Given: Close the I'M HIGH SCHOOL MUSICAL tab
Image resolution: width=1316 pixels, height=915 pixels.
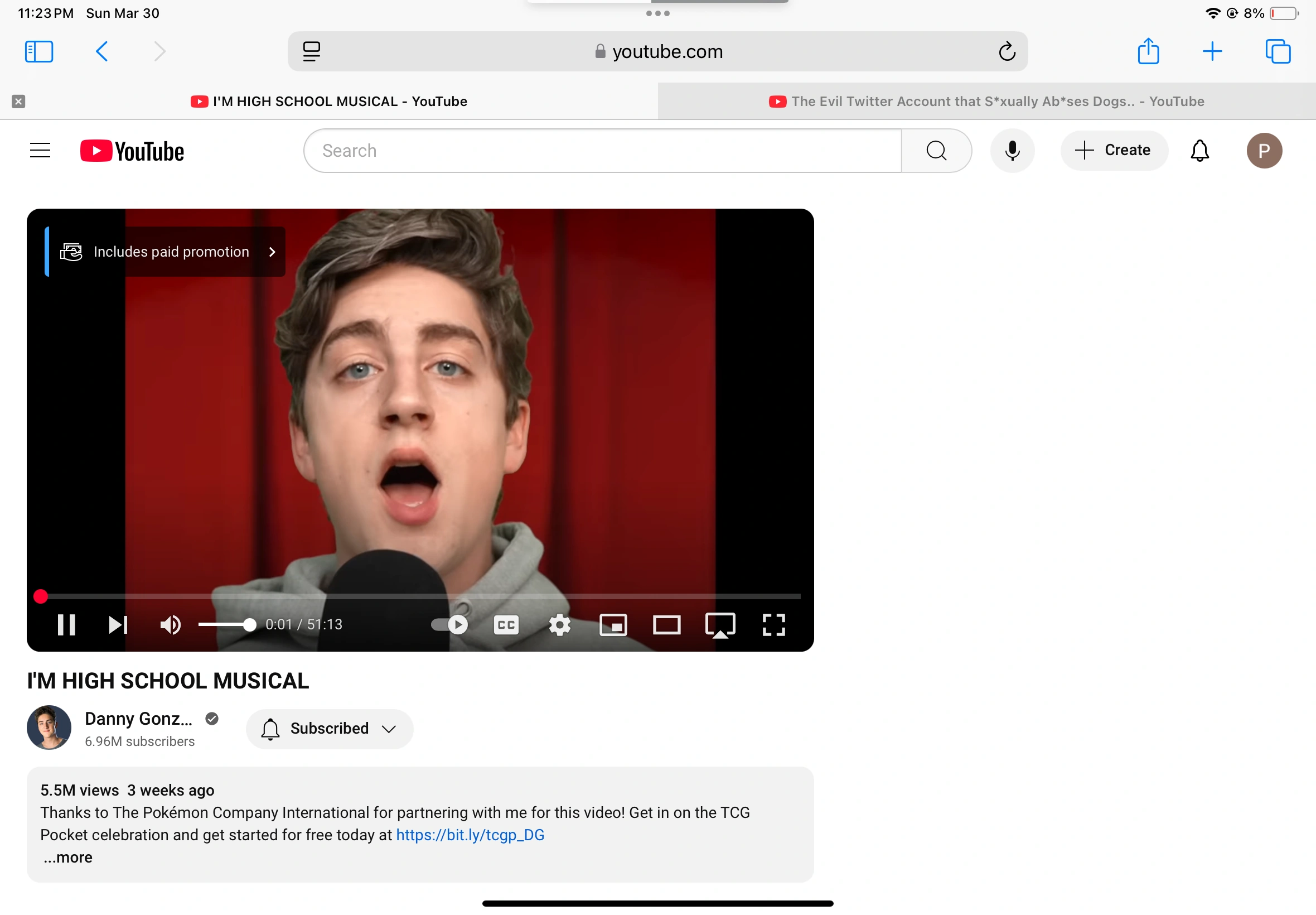Looking at the screenshot, I should pyautogui.click(x=18, y=102).
